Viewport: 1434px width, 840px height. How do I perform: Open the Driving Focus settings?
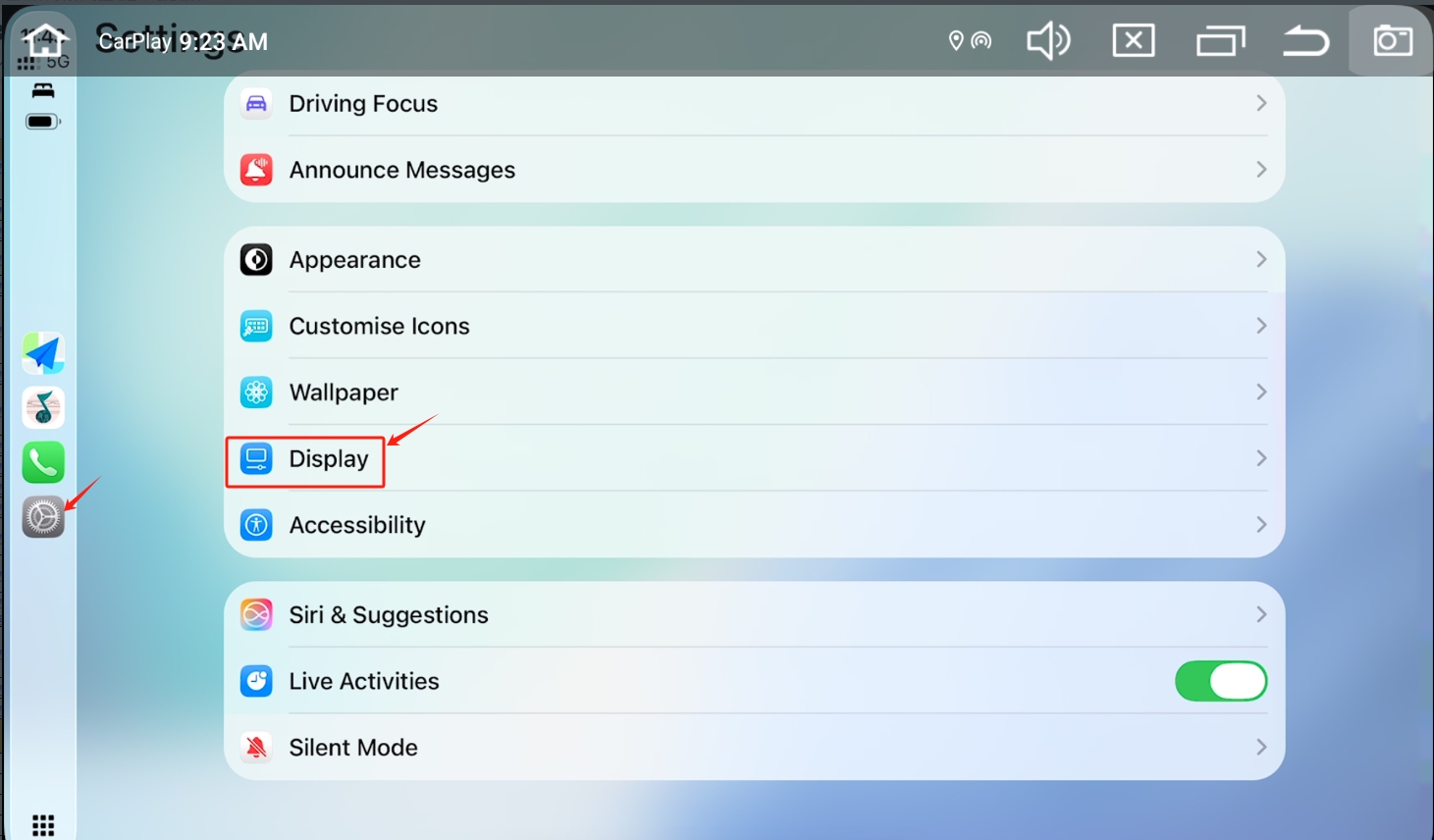(754, 103)
